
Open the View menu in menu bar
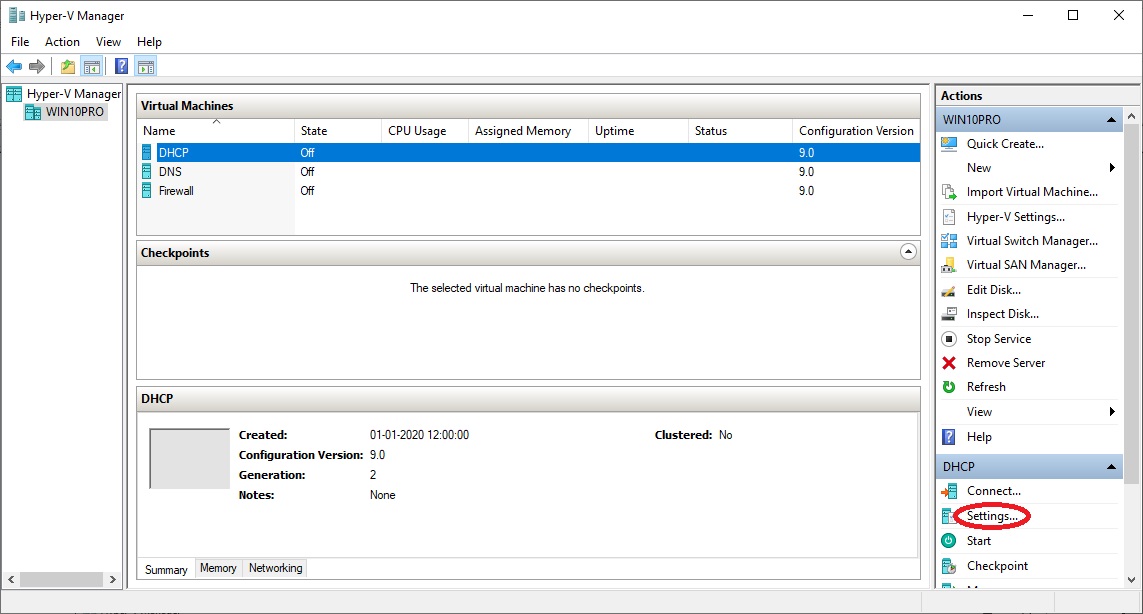click(x=108, y=42)
